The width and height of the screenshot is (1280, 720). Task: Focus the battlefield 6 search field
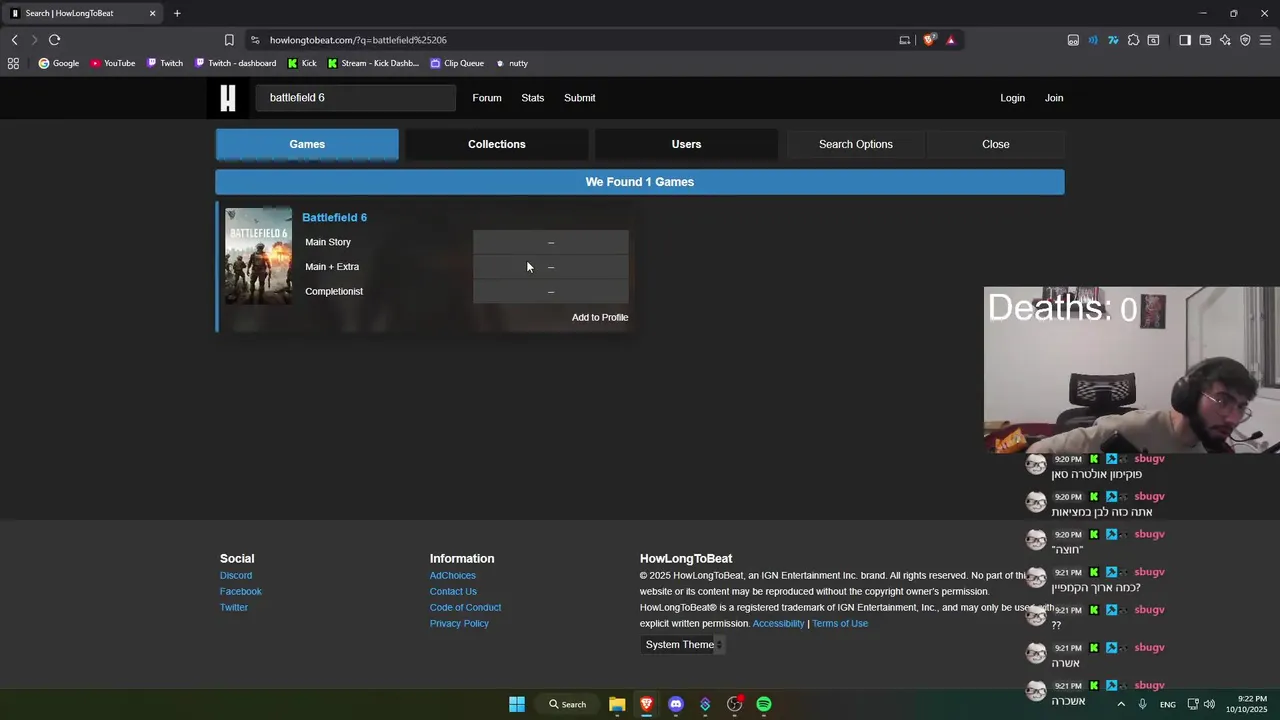(355, 98)
